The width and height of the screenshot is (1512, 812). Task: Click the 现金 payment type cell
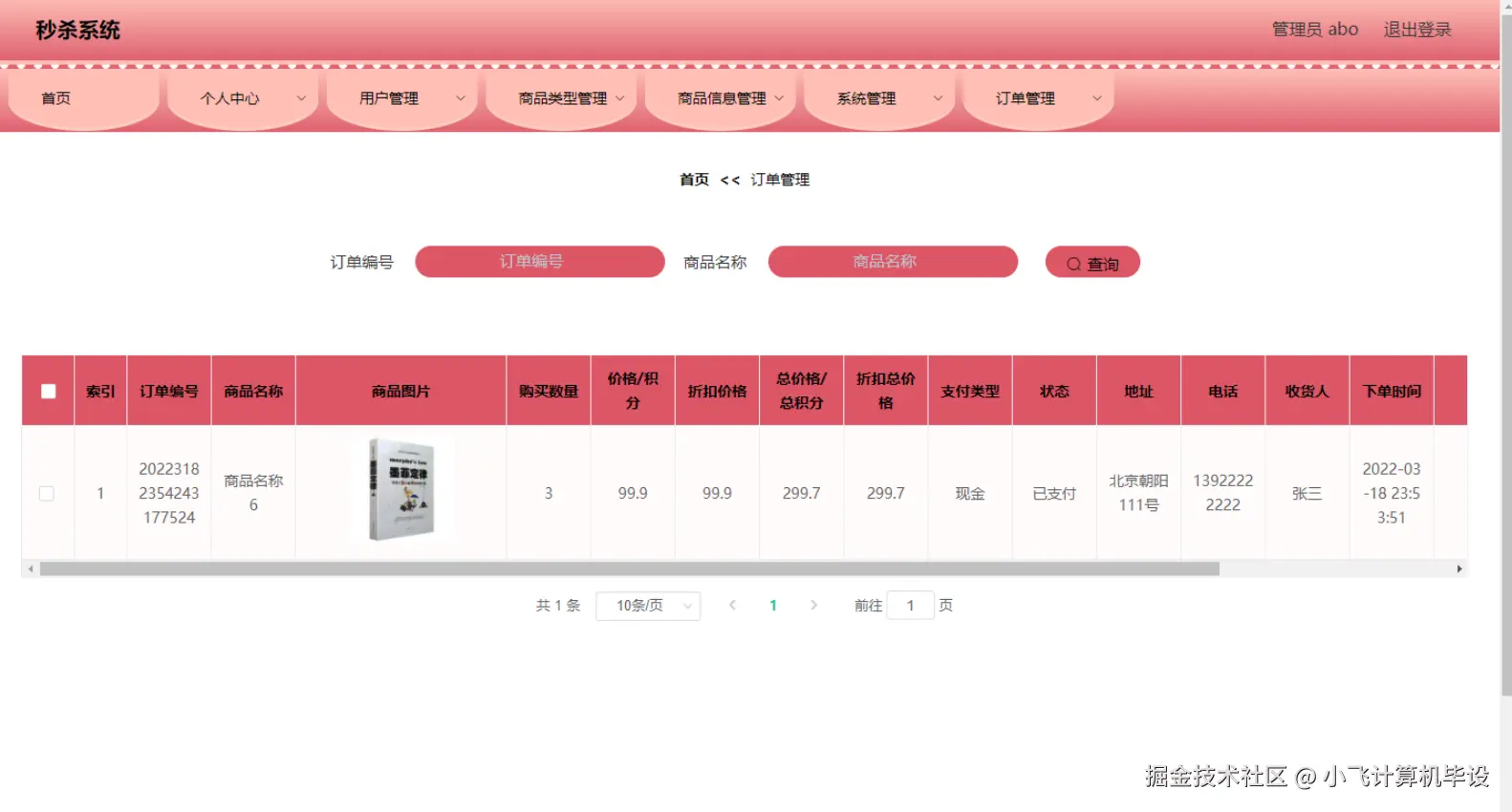pos(970,493)
